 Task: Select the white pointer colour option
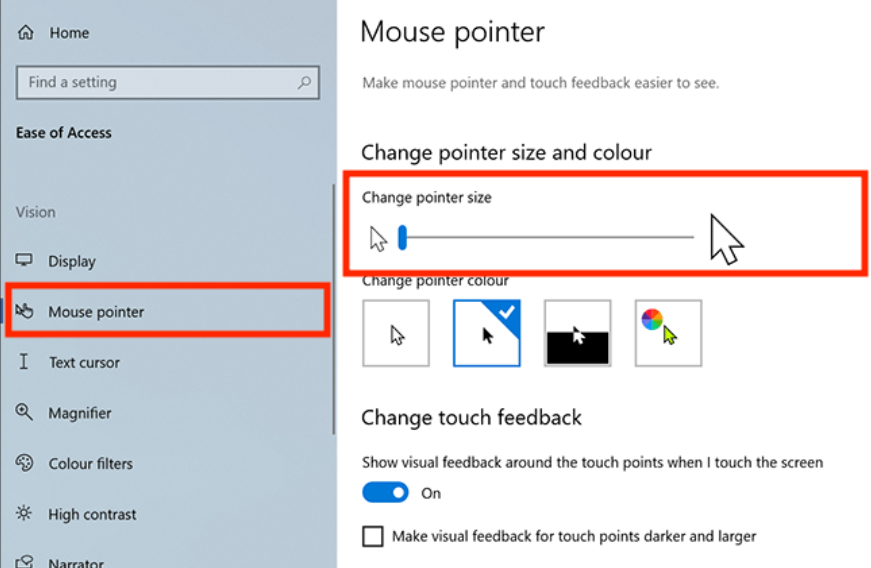[x=396, y=334]
